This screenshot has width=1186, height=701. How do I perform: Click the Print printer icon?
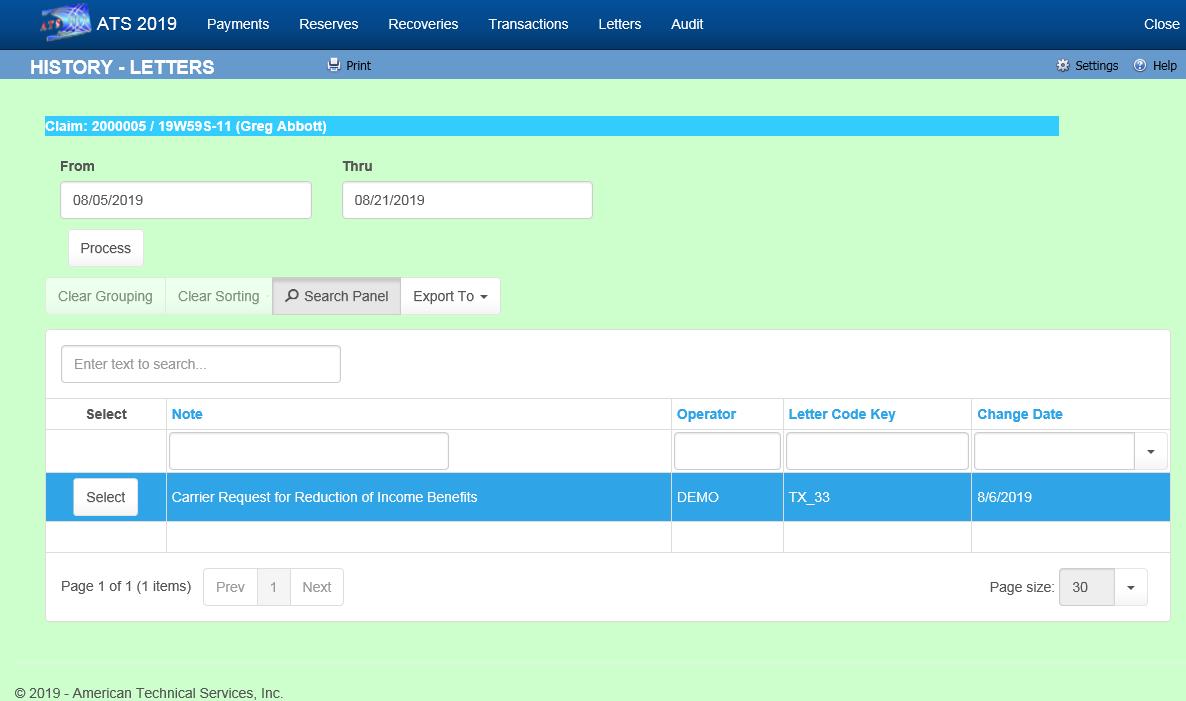334,65
